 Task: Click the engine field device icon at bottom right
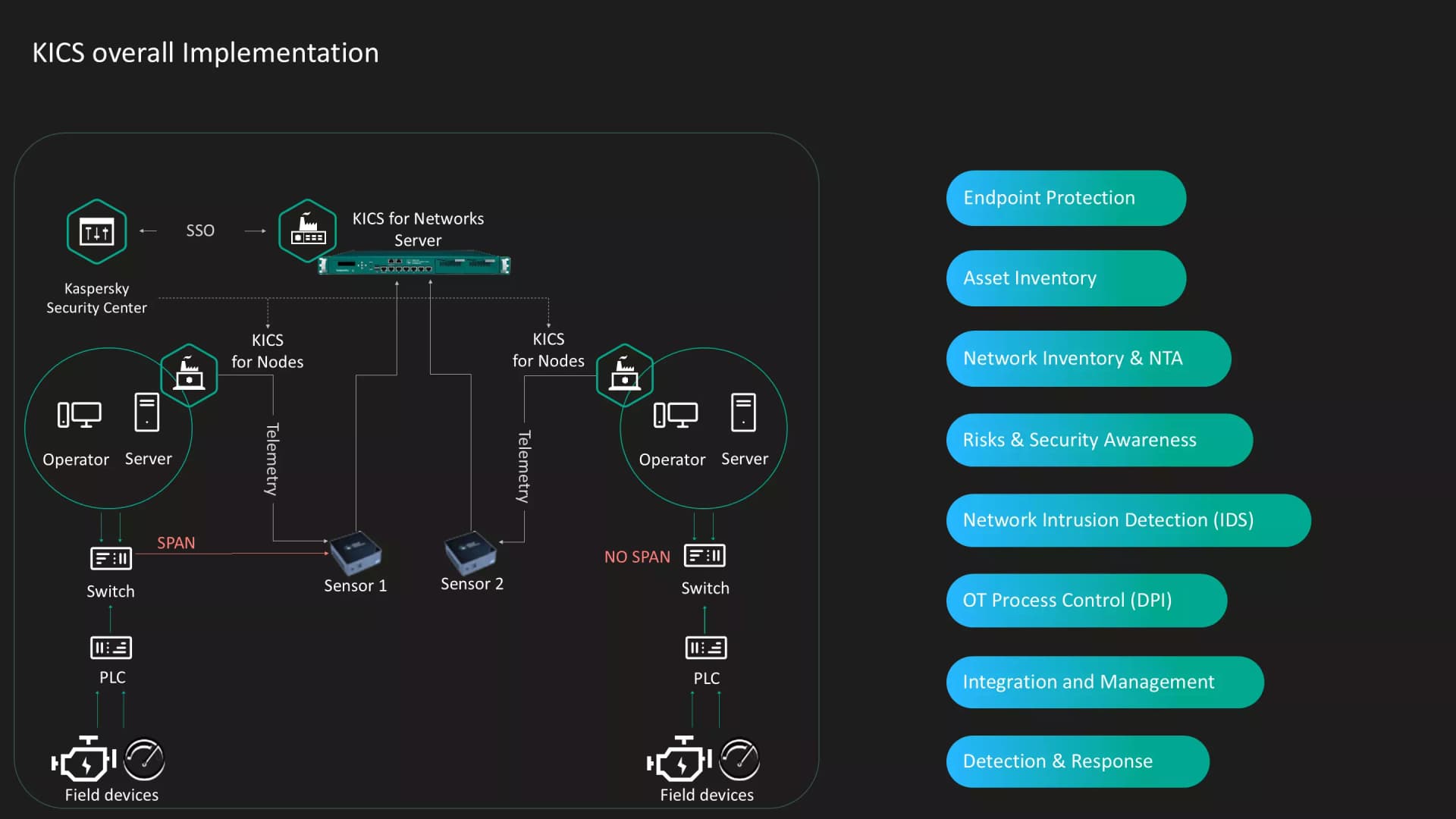pos(679,759)
